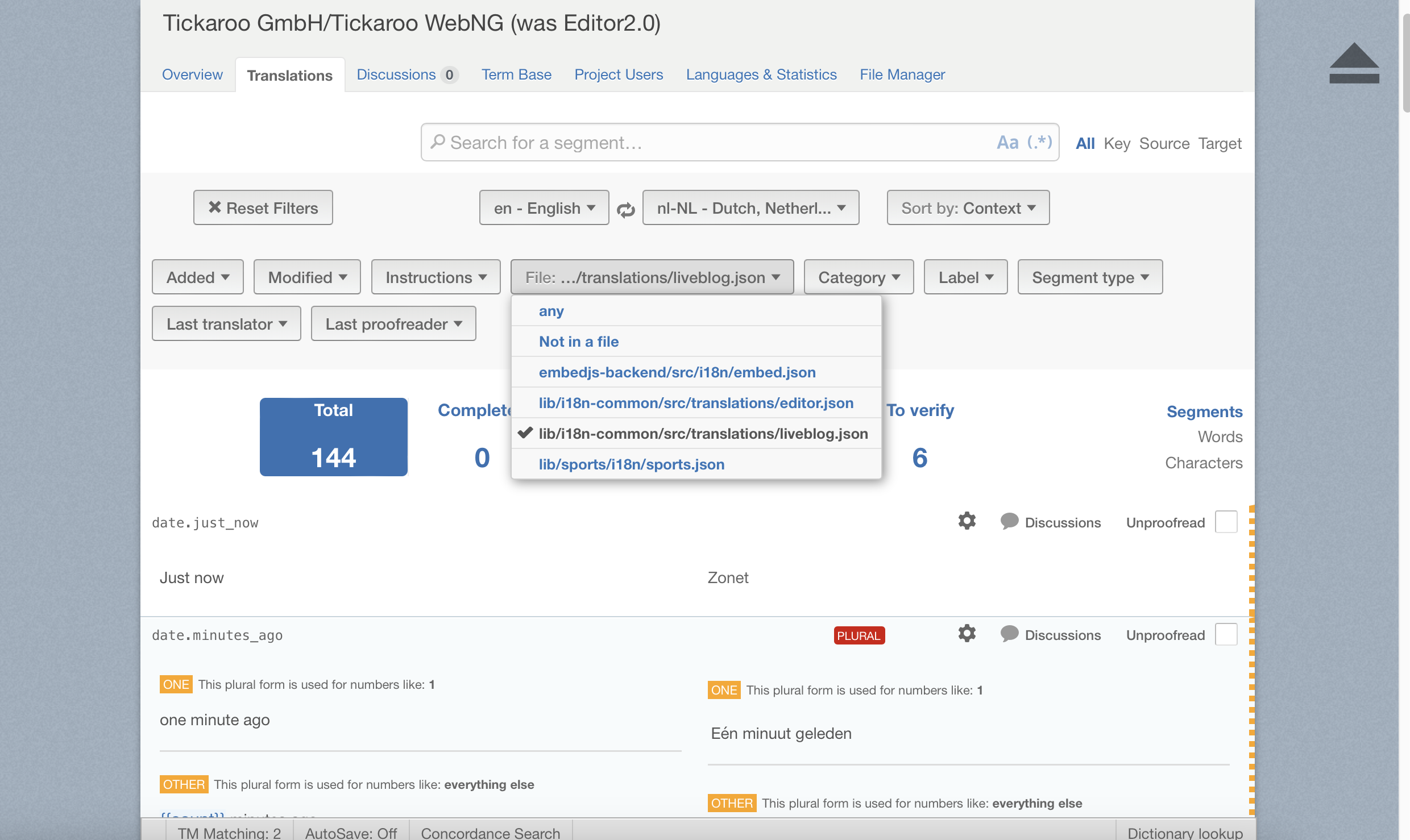Click the Words statistics link
1410x840 pixels.
click(x=1220, y=436)
